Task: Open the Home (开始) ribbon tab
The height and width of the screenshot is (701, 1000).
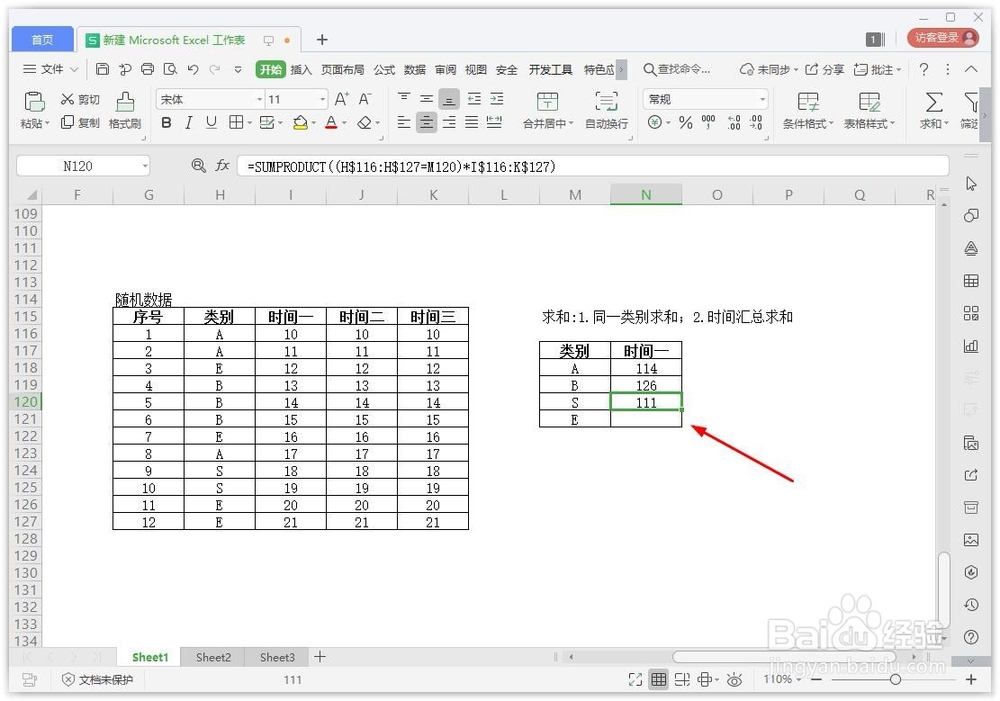Action: (270, 69)
